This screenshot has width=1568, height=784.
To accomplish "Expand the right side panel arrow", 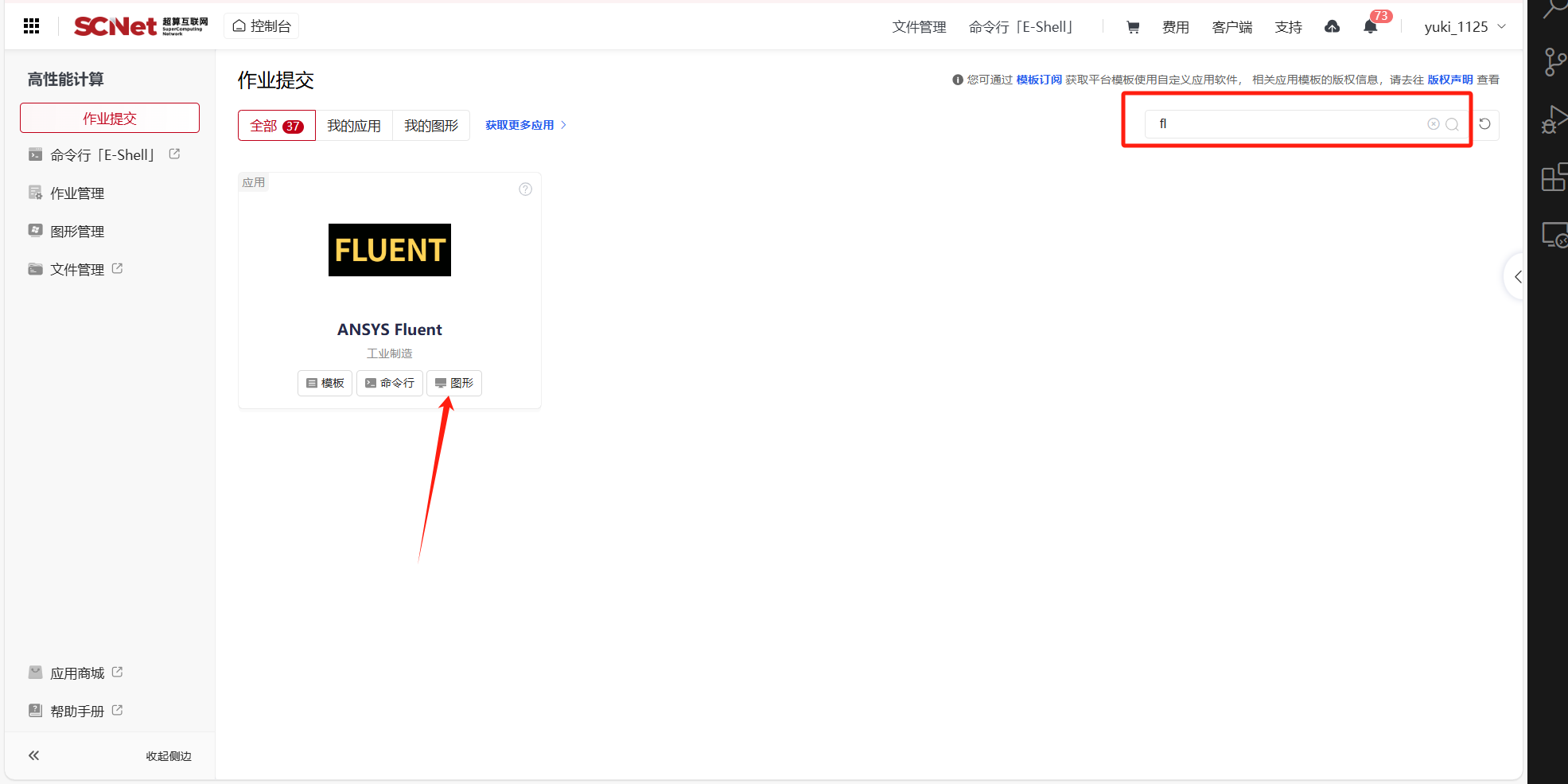I will tap(1517, 277).
